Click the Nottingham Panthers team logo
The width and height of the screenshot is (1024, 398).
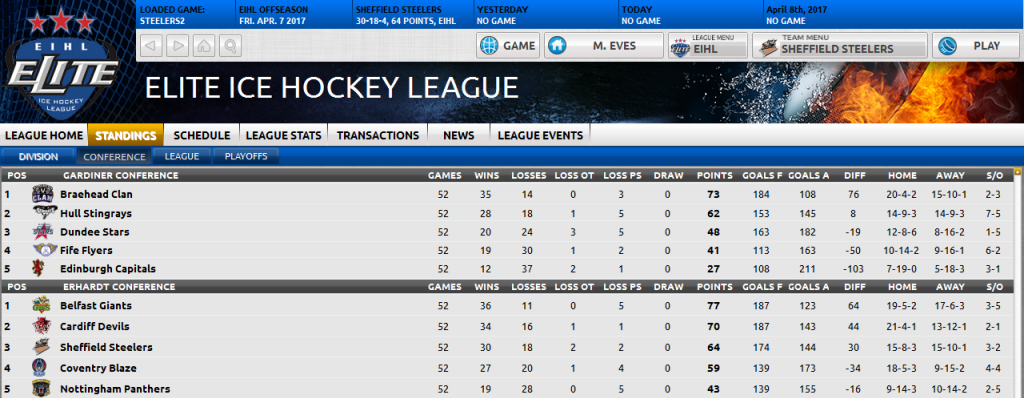[x=40, y=389]
